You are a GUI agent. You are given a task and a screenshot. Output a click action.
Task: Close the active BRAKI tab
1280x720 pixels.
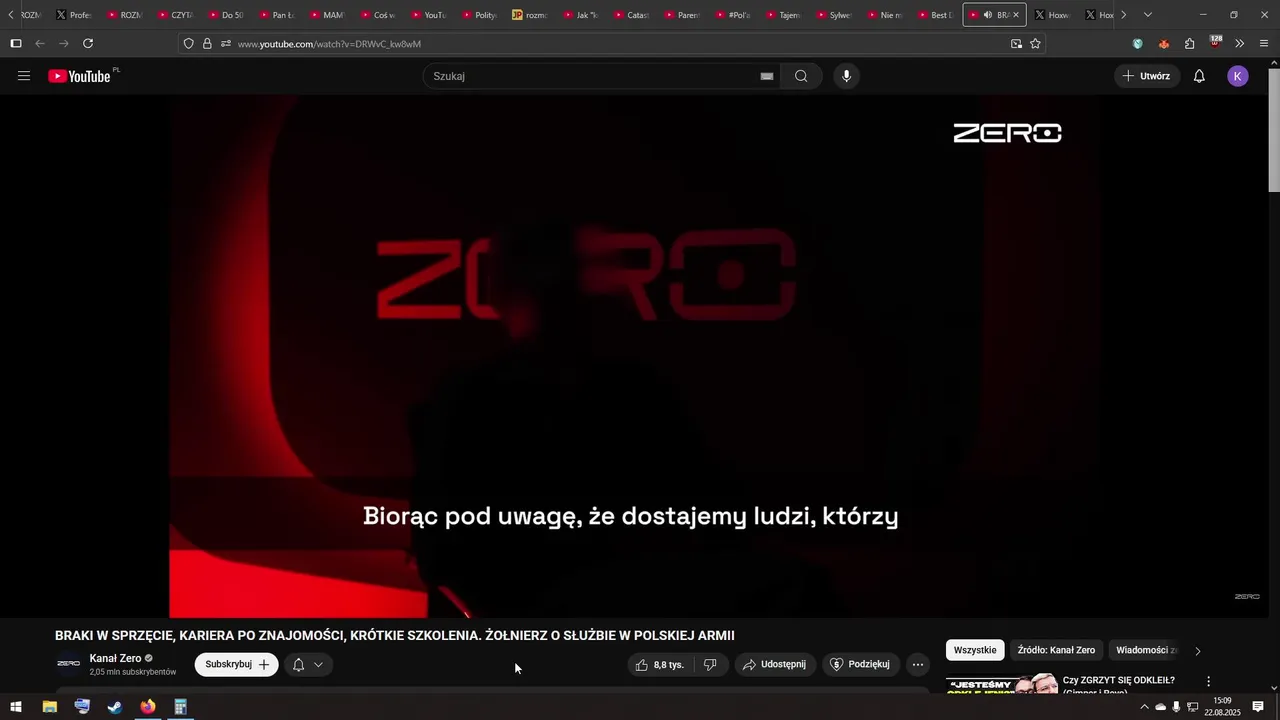[1016, 15]
